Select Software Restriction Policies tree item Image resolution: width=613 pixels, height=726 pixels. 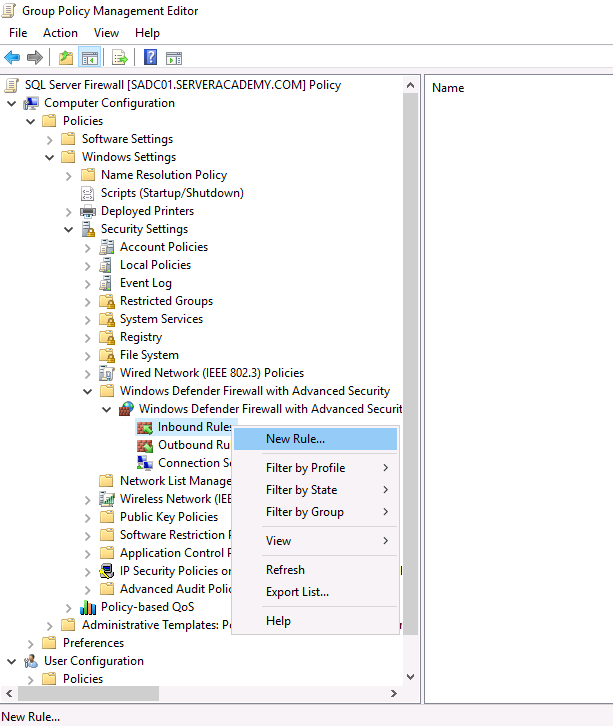pyautogui.click(x=175, y=535)
